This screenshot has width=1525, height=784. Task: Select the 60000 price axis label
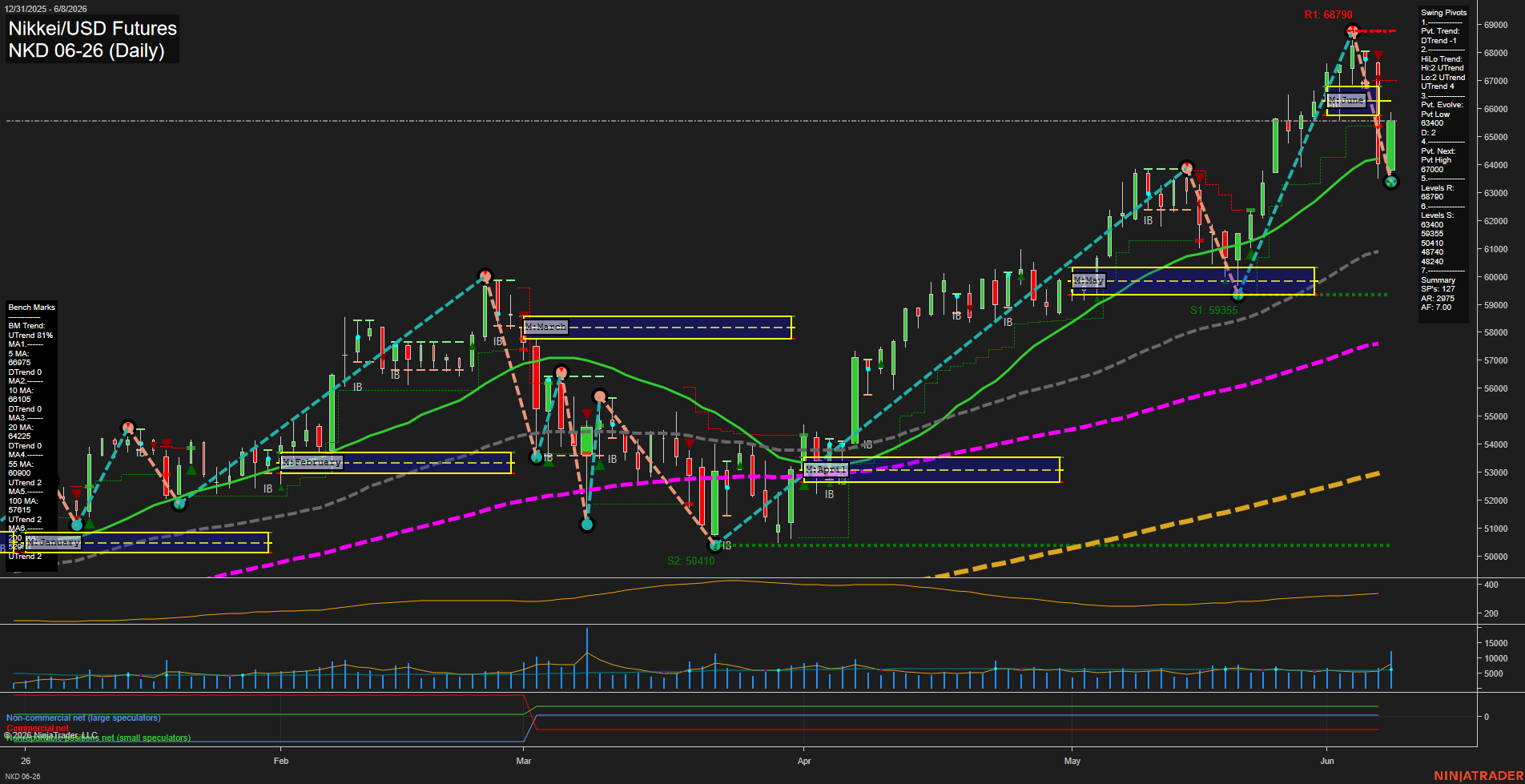click(x=1495, y=277)
